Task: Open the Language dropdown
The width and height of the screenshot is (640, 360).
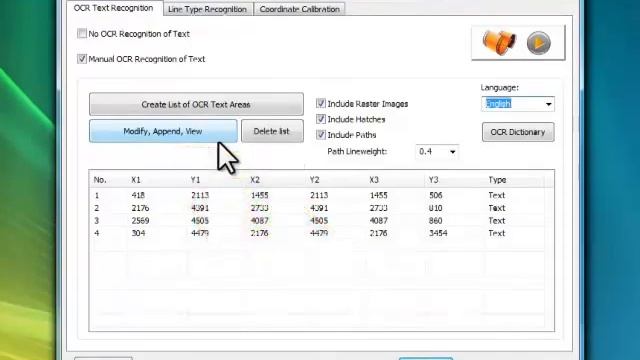Action: pyautogui.click(x=518, y=104)
